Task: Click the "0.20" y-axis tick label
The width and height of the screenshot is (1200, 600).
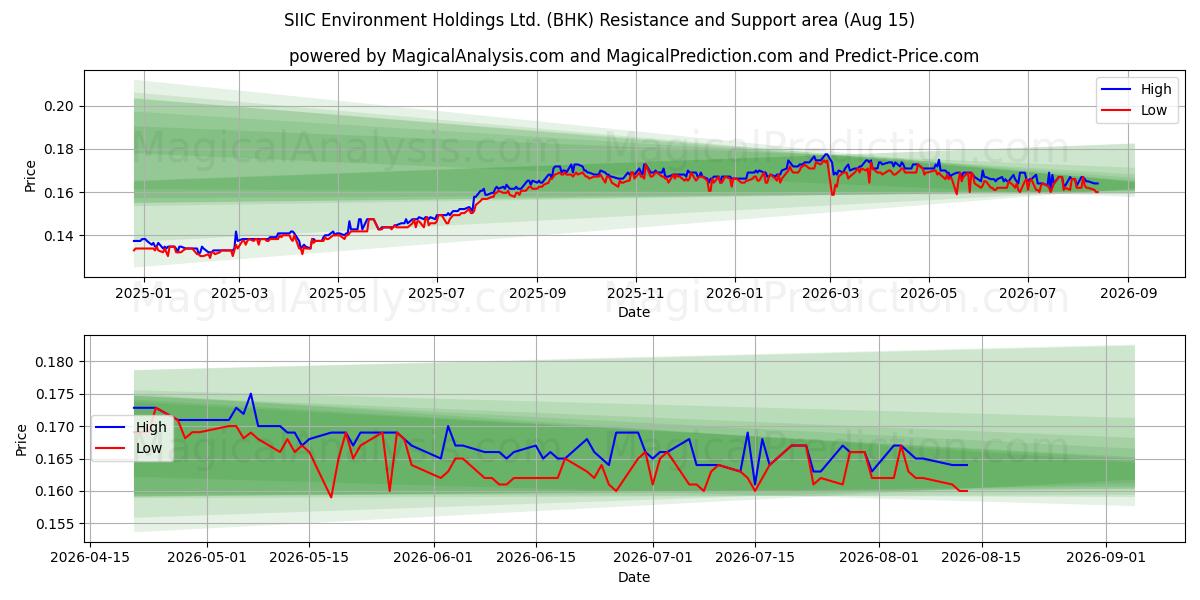Action: click(x=60, y=106)
